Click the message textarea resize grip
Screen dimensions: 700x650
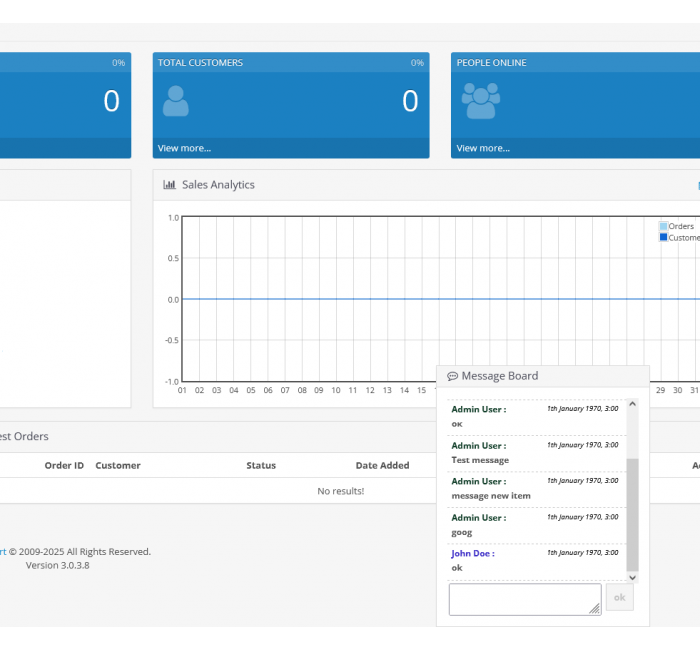(x=595, y=608)
